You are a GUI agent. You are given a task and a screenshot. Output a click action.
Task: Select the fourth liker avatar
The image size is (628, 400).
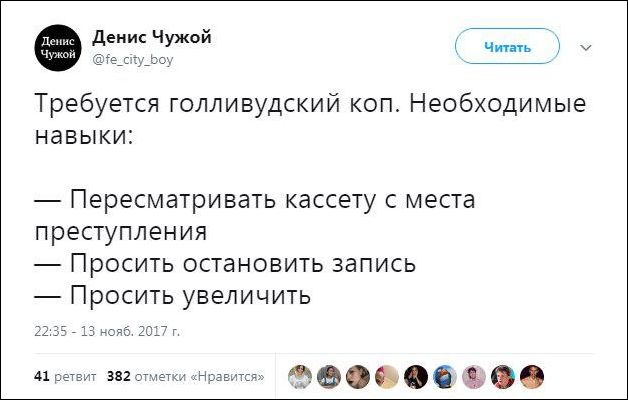(x=386, y=376)
